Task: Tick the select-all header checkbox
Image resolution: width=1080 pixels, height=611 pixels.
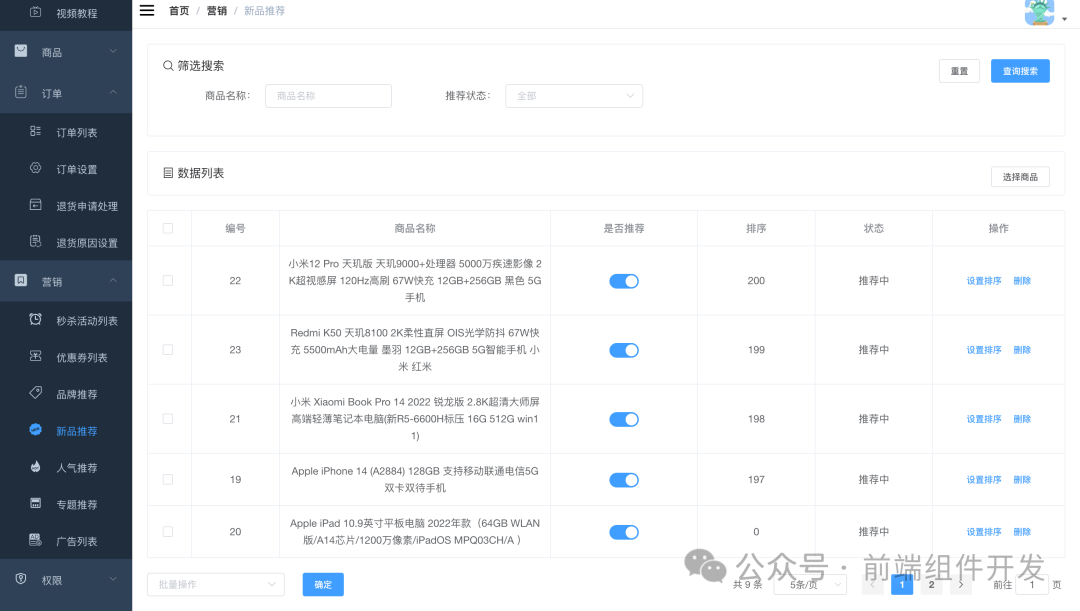Action: point(167,229)
